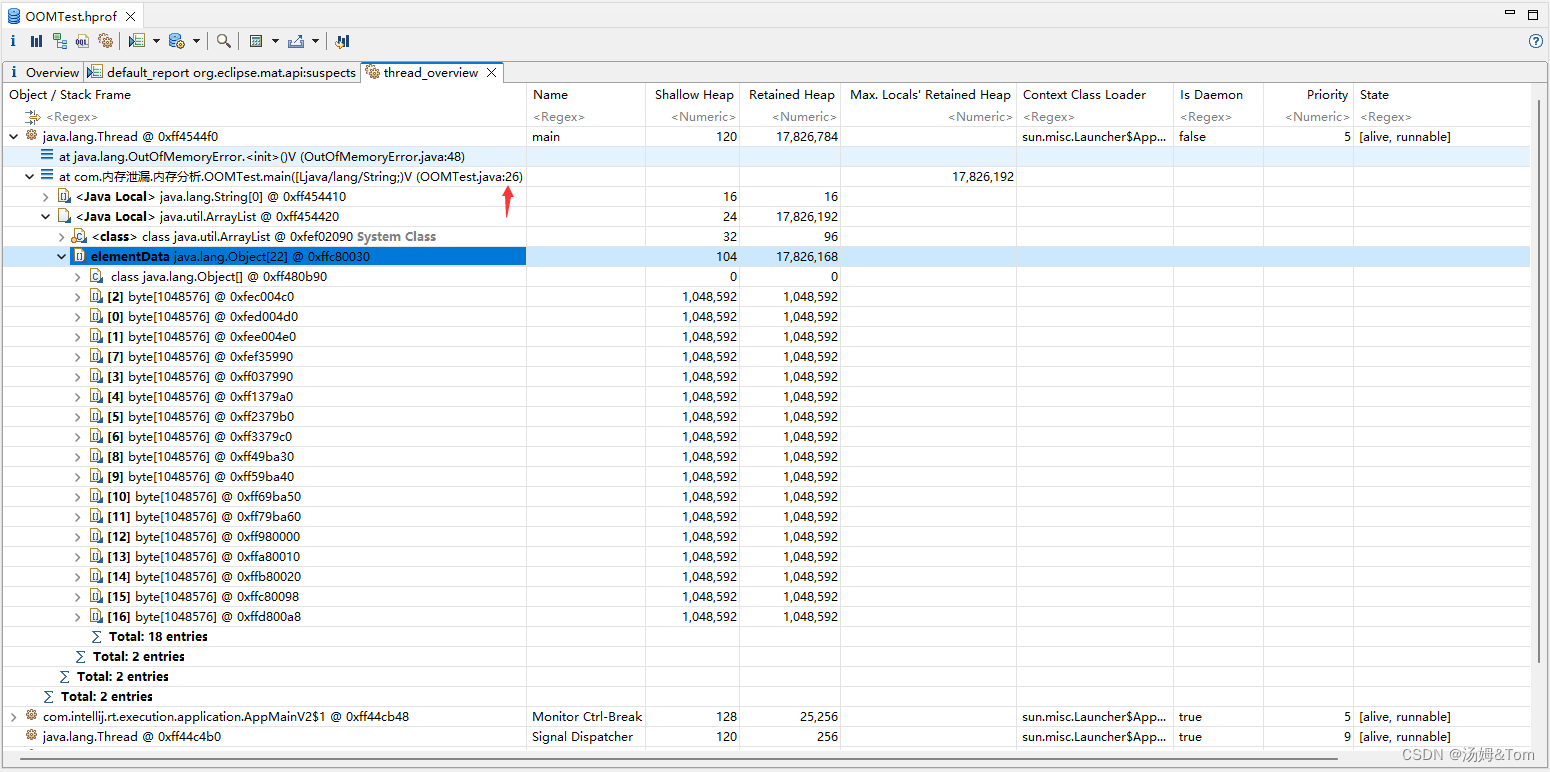Image resolution: width=1550 pixels, height=772 pixels.
Task: Open the dropdown arrow beside the export icon
Action: (x=315, y=41)
